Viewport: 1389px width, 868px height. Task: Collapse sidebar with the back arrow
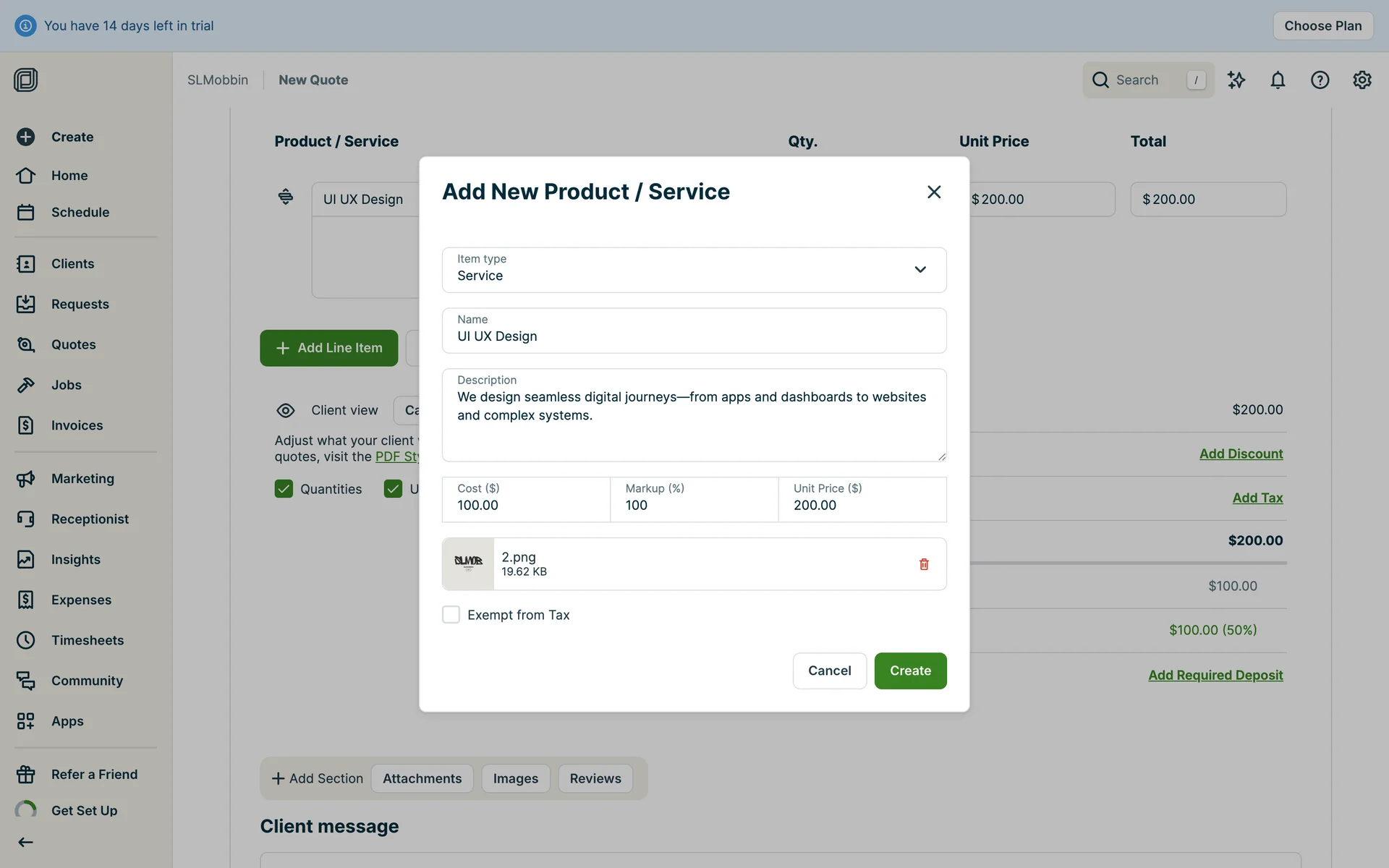click(25, 842)
